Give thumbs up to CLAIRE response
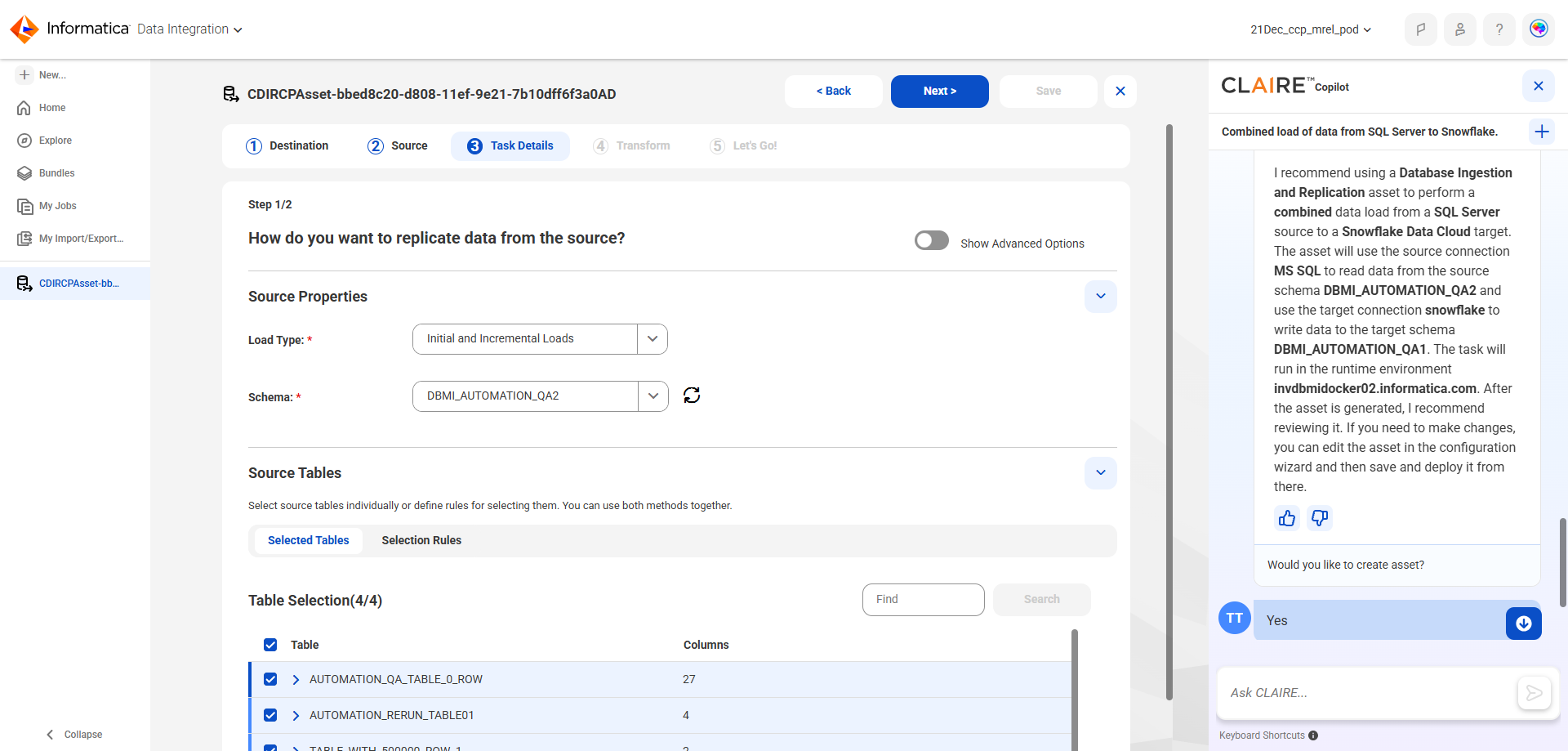 pos(1287,518)
